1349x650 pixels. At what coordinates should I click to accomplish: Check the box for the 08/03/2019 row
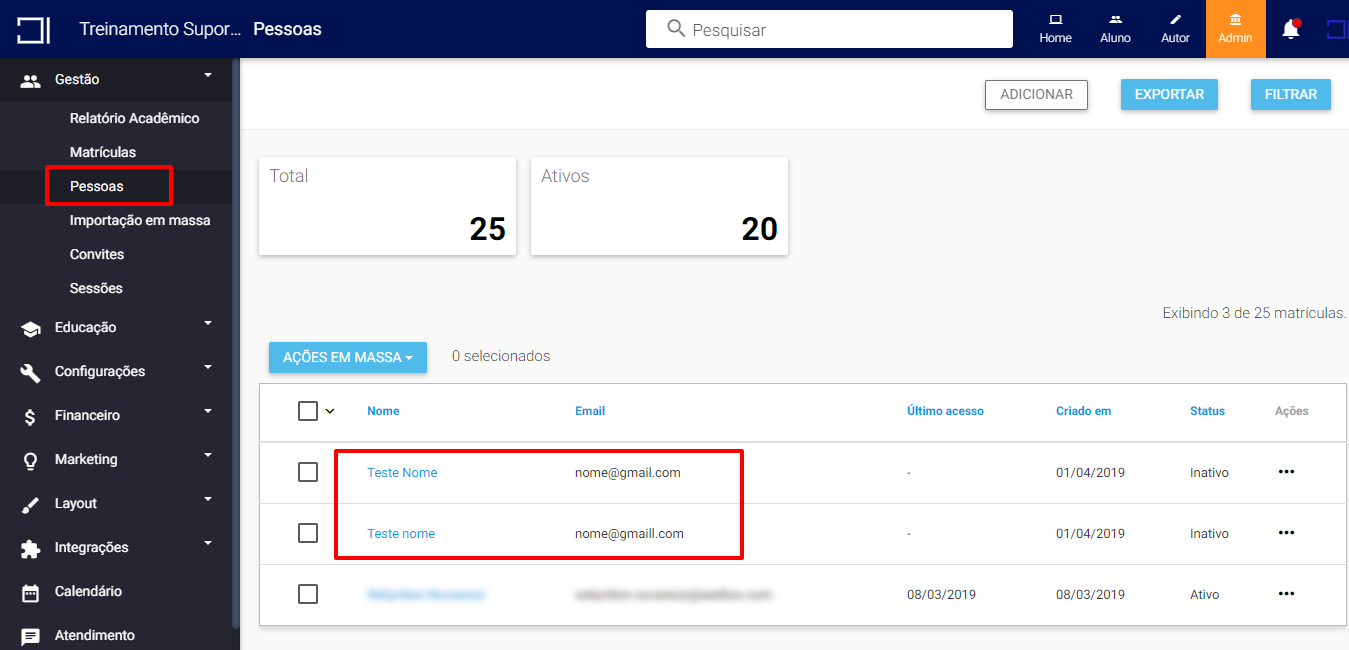tap(308, 594)
